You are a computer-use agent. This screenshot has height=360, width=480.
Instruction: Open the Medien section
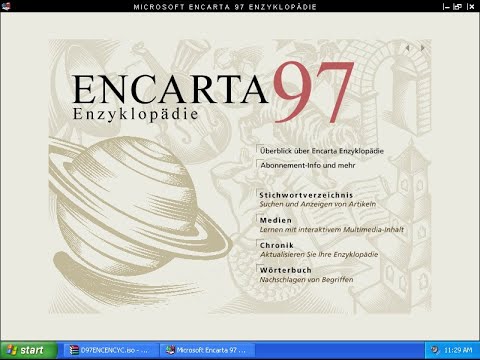coord(276,220)
